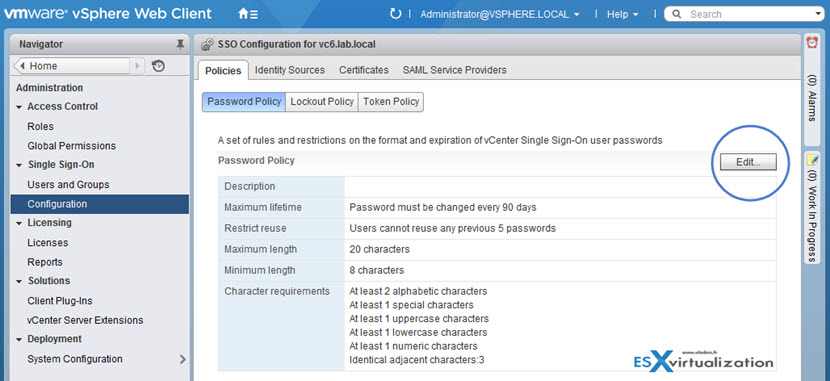The image size is (830, 381).
Task: Open the Help dropdown menu
Action: click(x=622, y=14)
